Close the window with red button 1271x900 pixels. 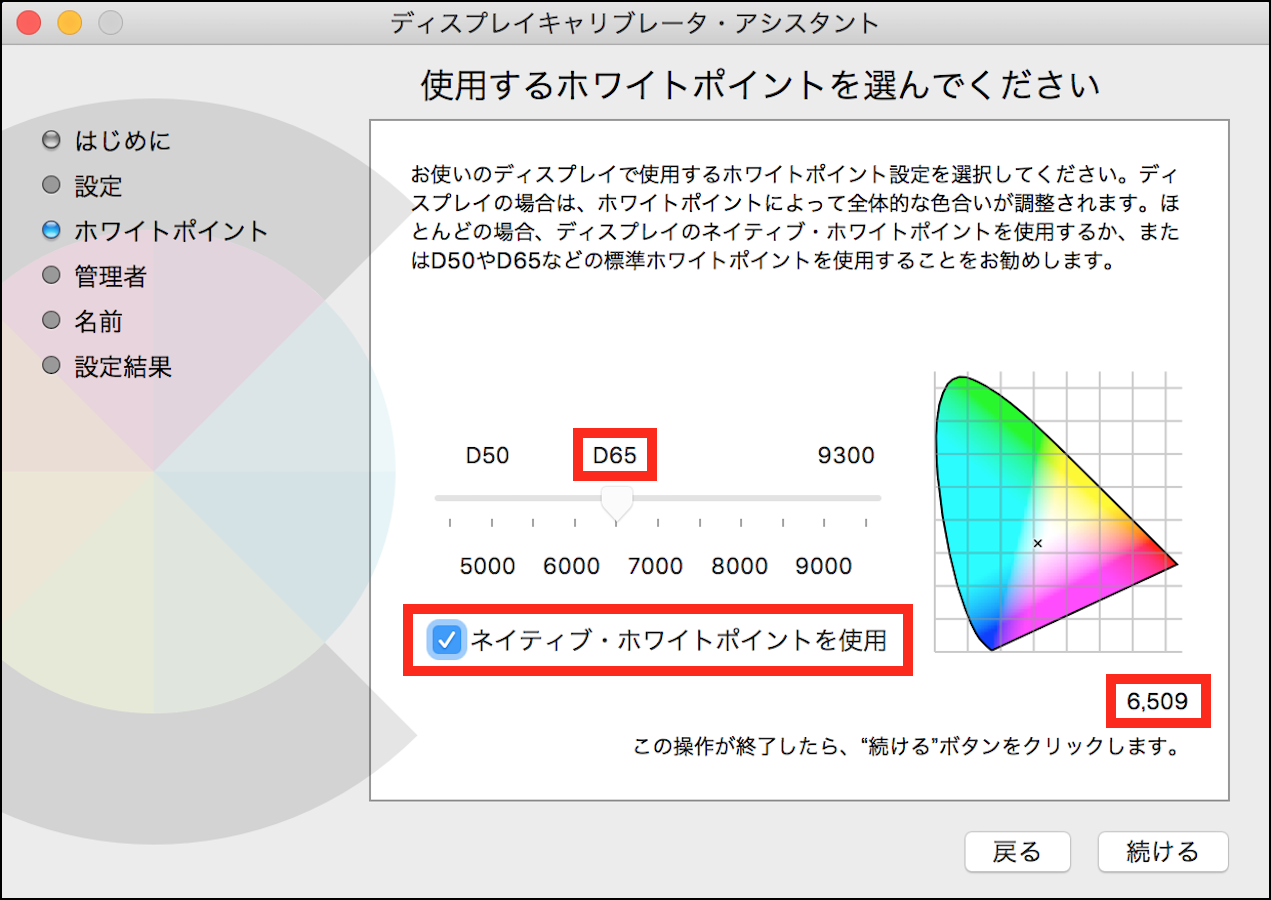(30, 22)
